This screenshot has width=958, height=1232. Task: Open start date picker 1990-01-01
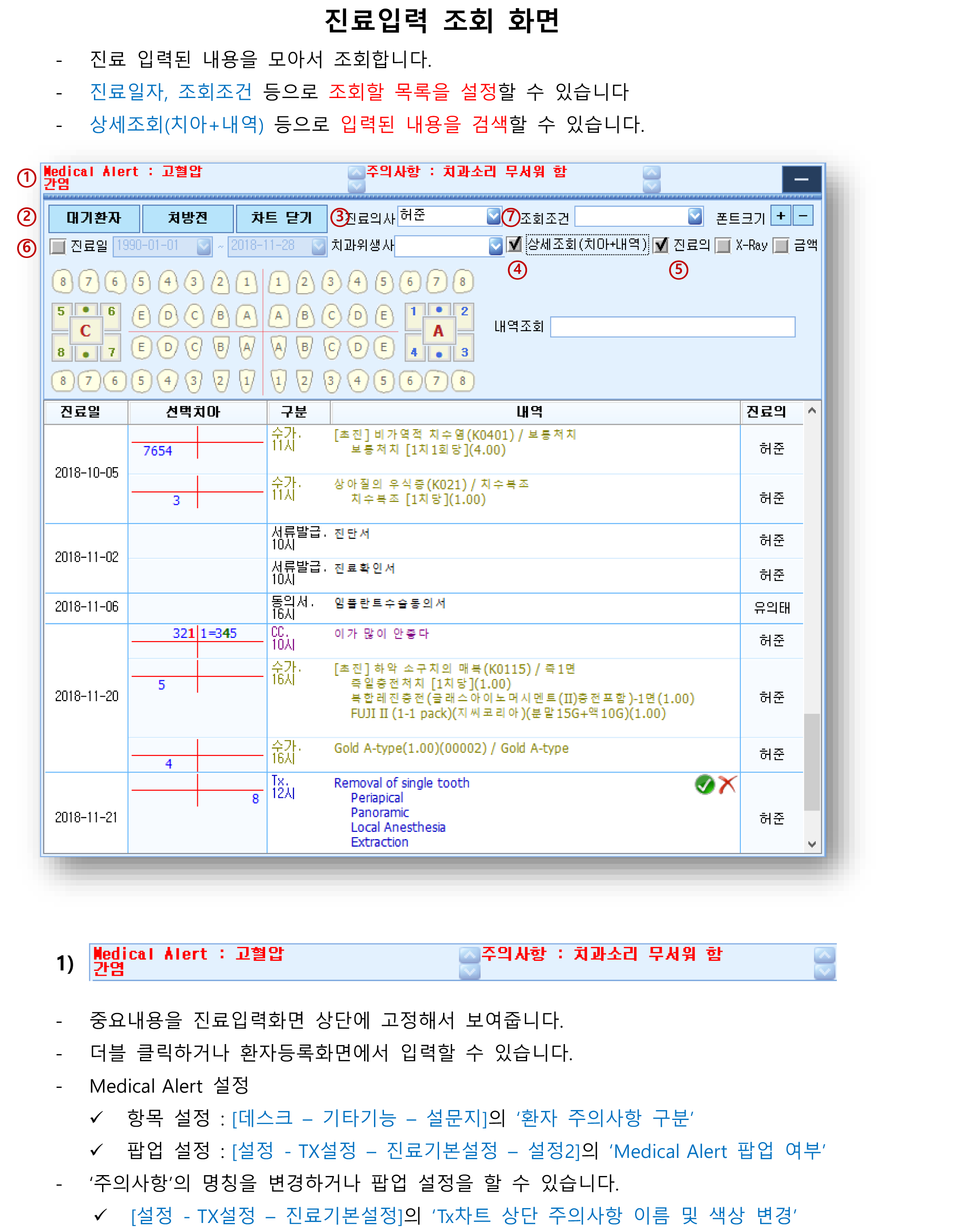(x=204, y=246)
